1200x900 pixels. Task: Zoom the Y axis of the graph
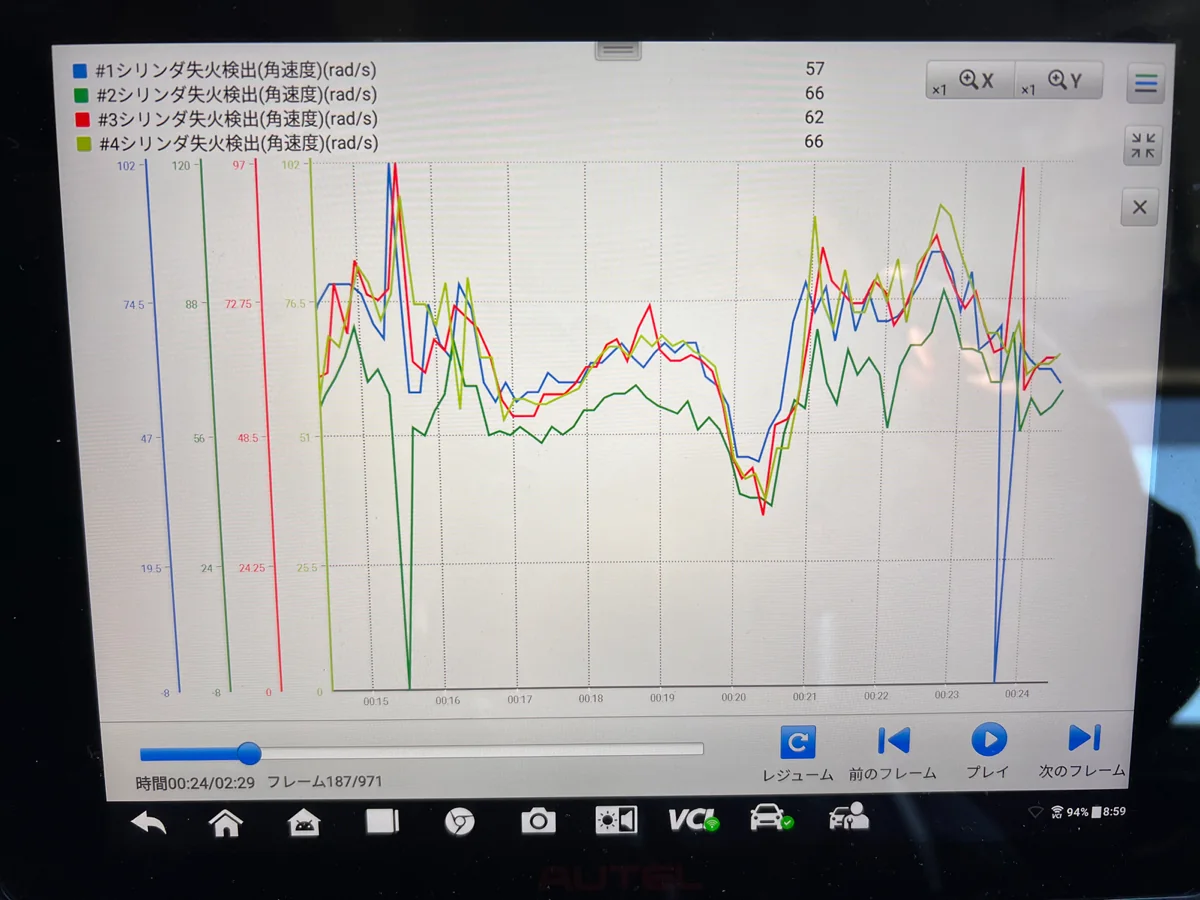coord(1058,81)
